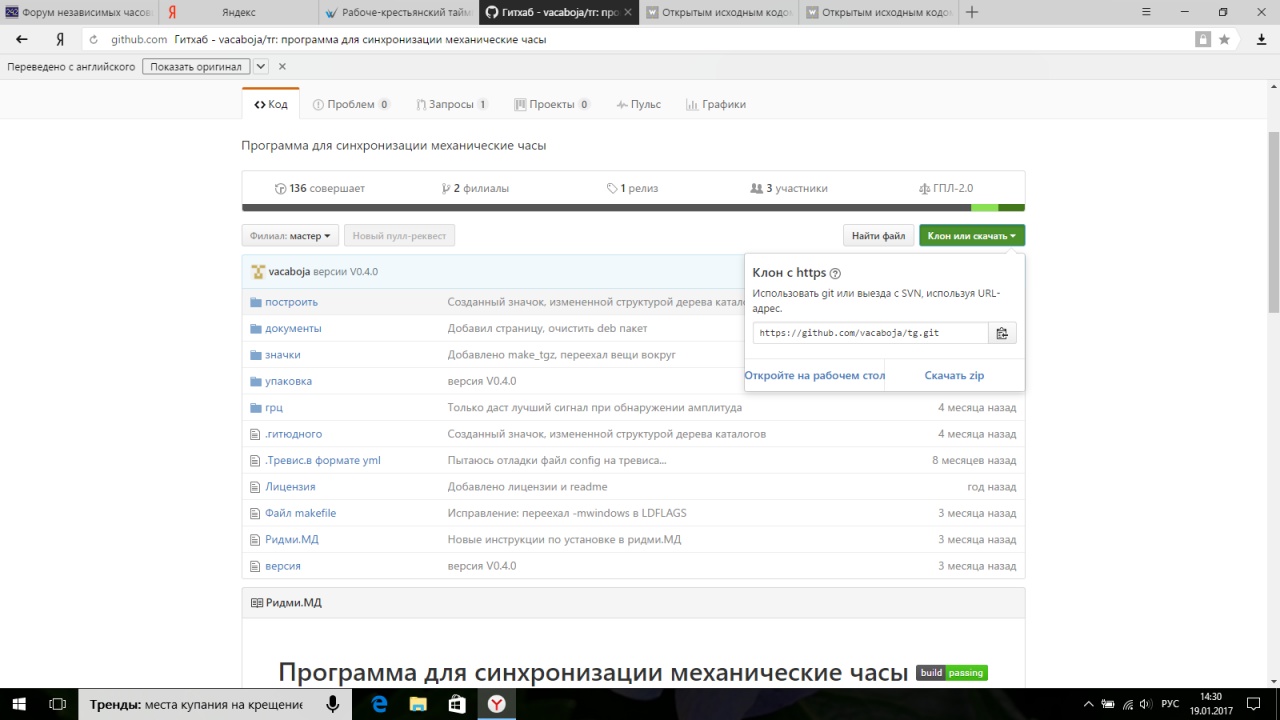Copy the clone URL to clipboard
This screenshot has height=720, width=1280.
pyautogui.click(x=1002, y=333)
